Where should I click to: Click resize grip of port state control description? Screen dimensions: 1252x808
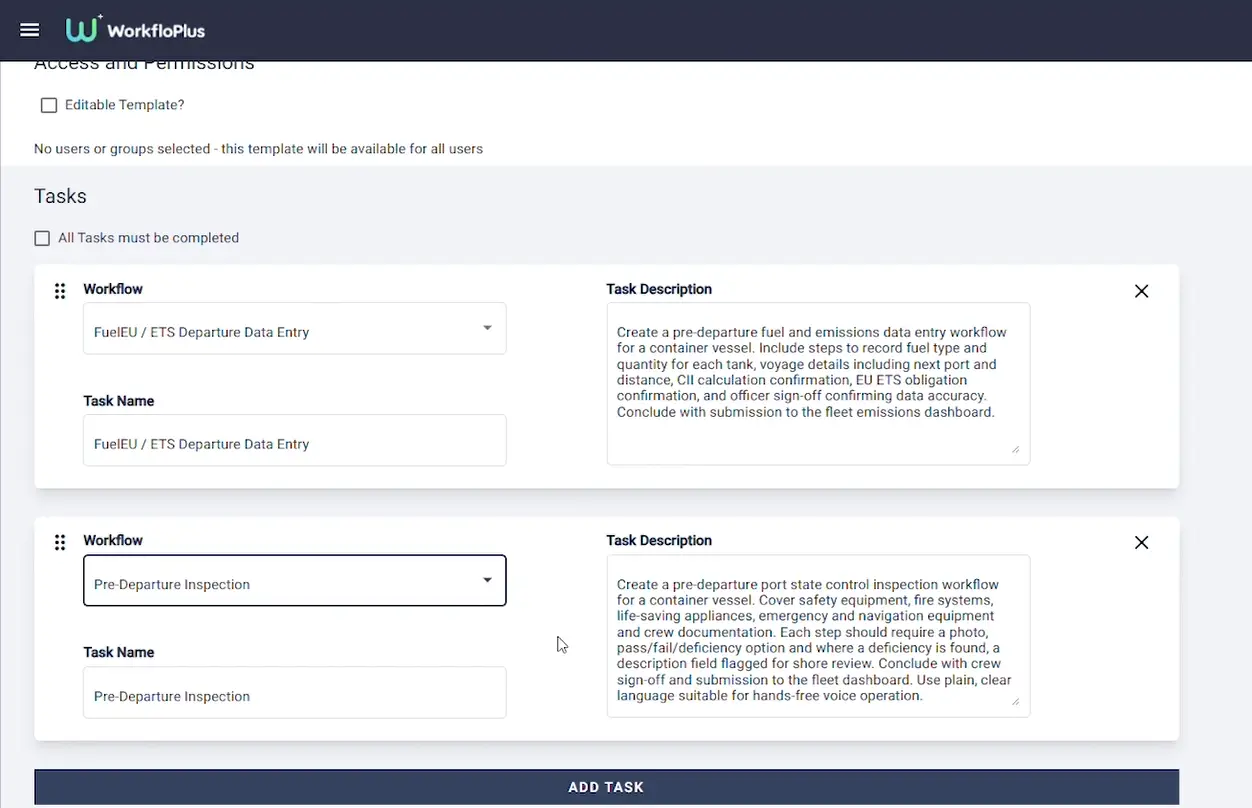[1016, 702]
